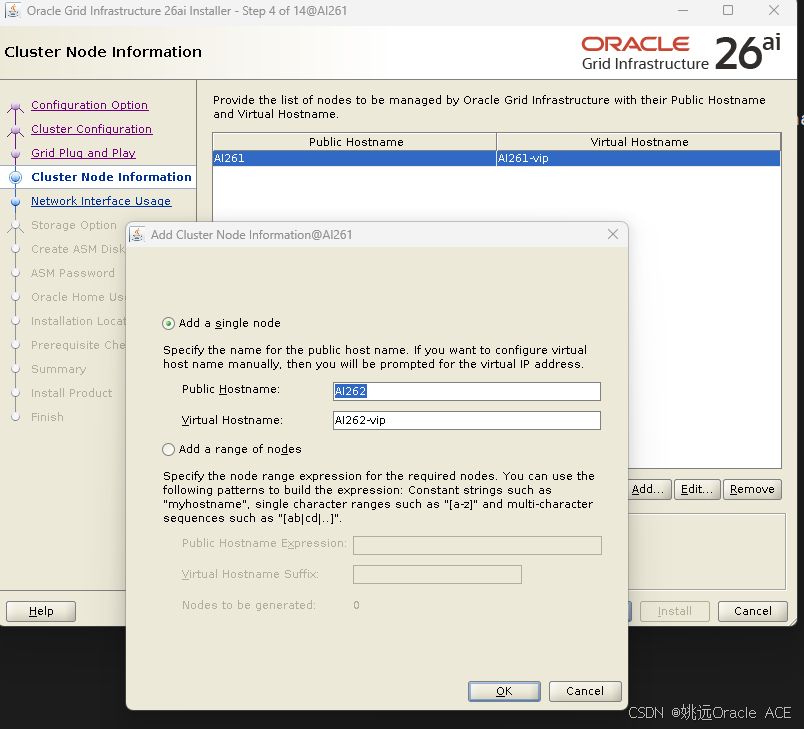This screenshot has width=804, height=729.
Task: Click the Install Product step in the sidebar
Action: pos(71,393)
